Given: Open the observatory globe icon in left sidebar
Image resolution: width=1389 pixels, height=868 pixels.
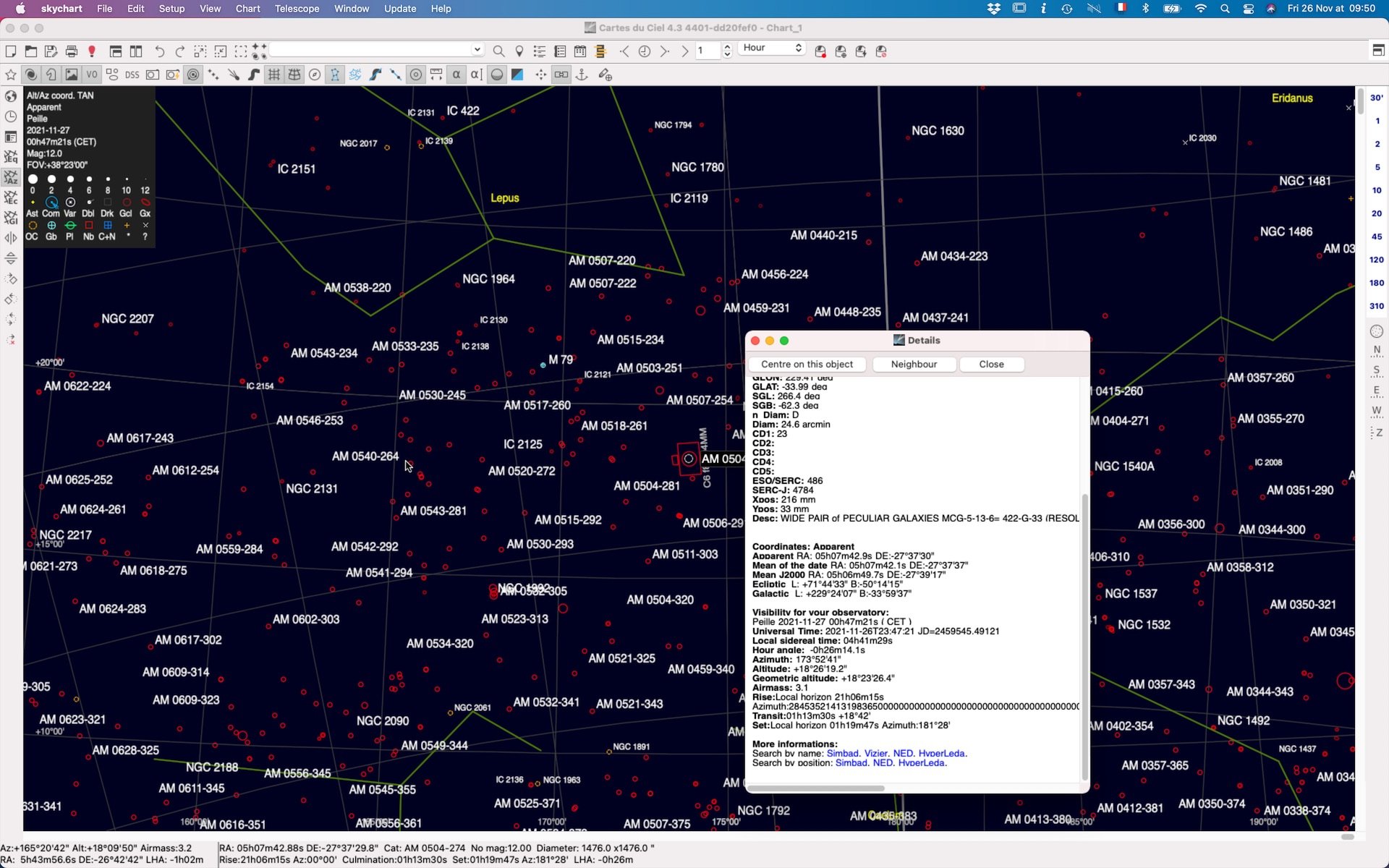Looking at the screenshot, I should tap(11, 96).
